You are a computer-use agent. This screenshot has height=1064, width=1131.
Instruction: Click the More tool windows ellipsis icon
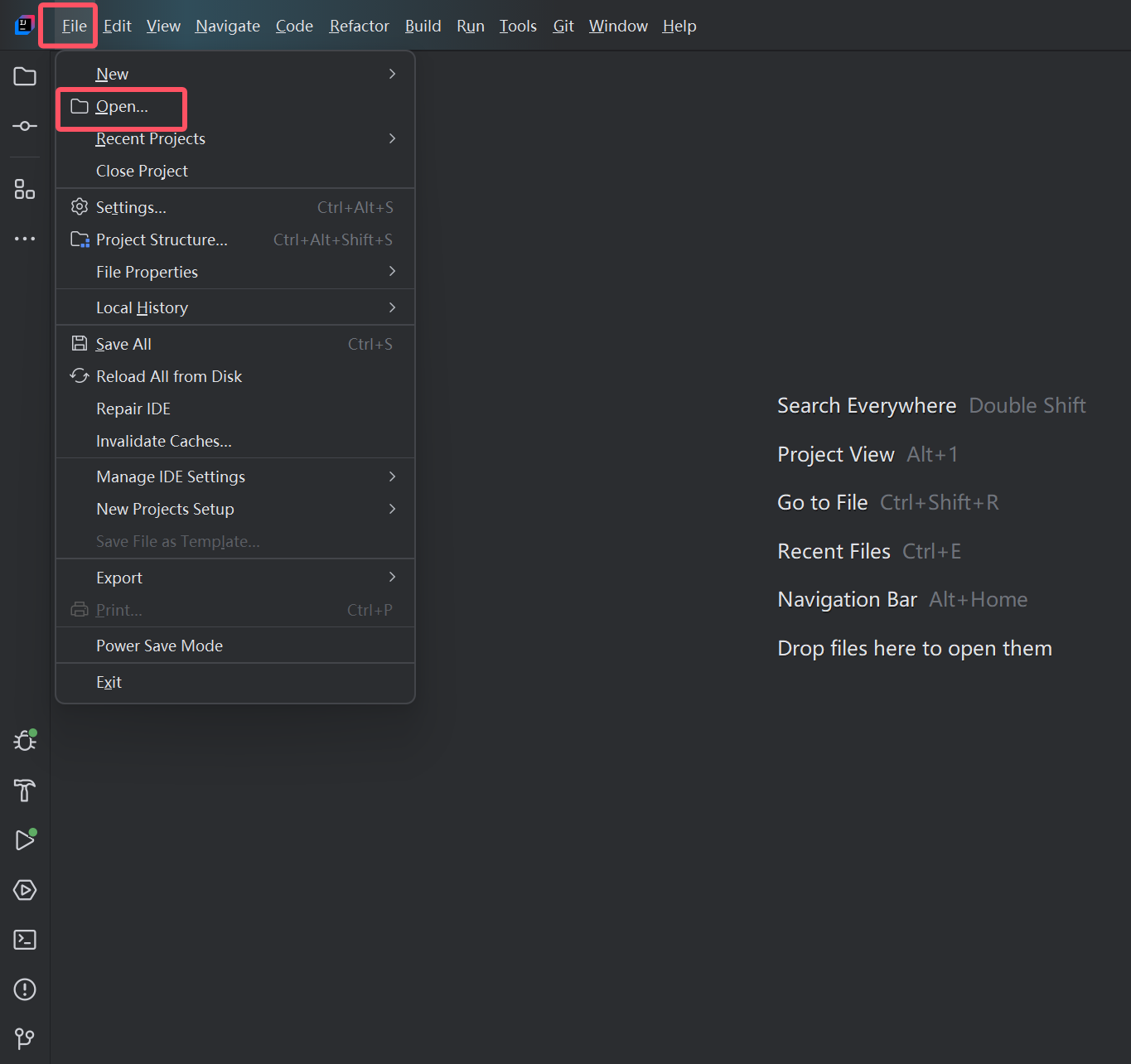click(25, 239)
